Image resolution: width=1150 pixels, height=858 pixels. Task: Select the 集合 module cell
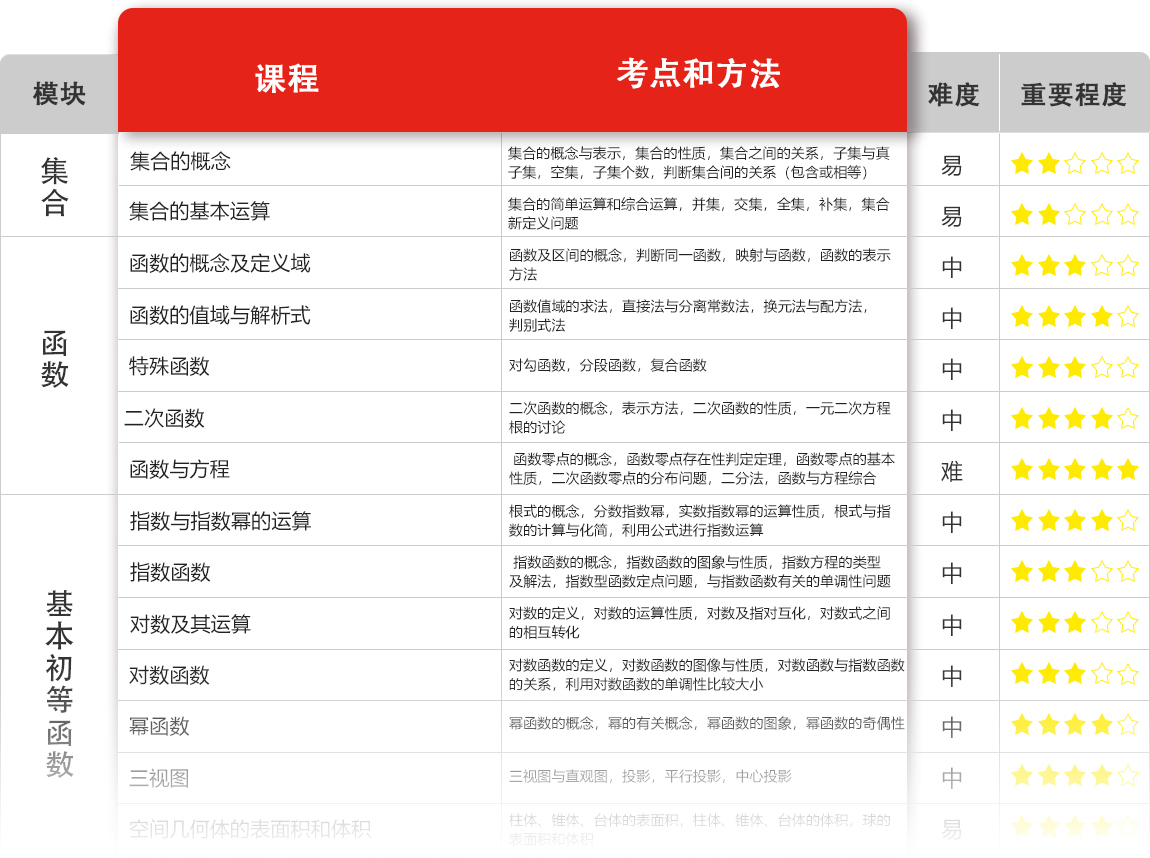(55, 186)
